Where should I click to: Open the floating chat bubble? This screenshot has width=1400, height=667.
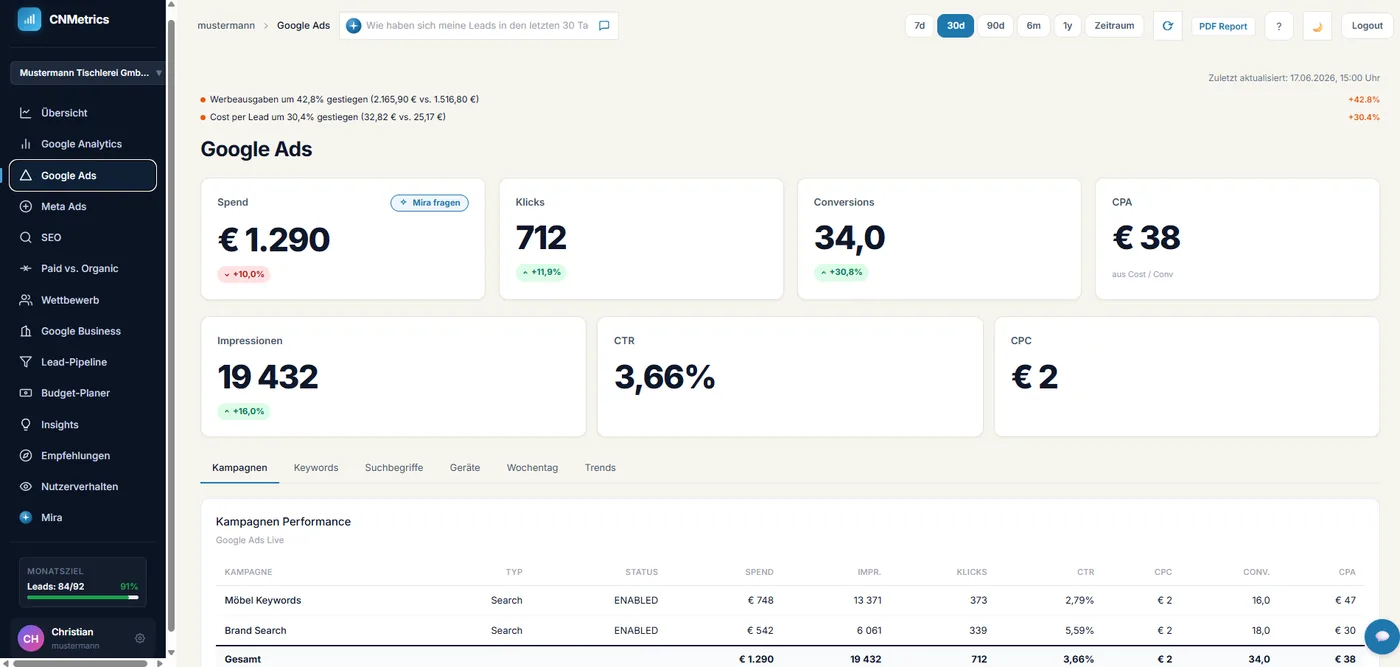[1382, 636]
